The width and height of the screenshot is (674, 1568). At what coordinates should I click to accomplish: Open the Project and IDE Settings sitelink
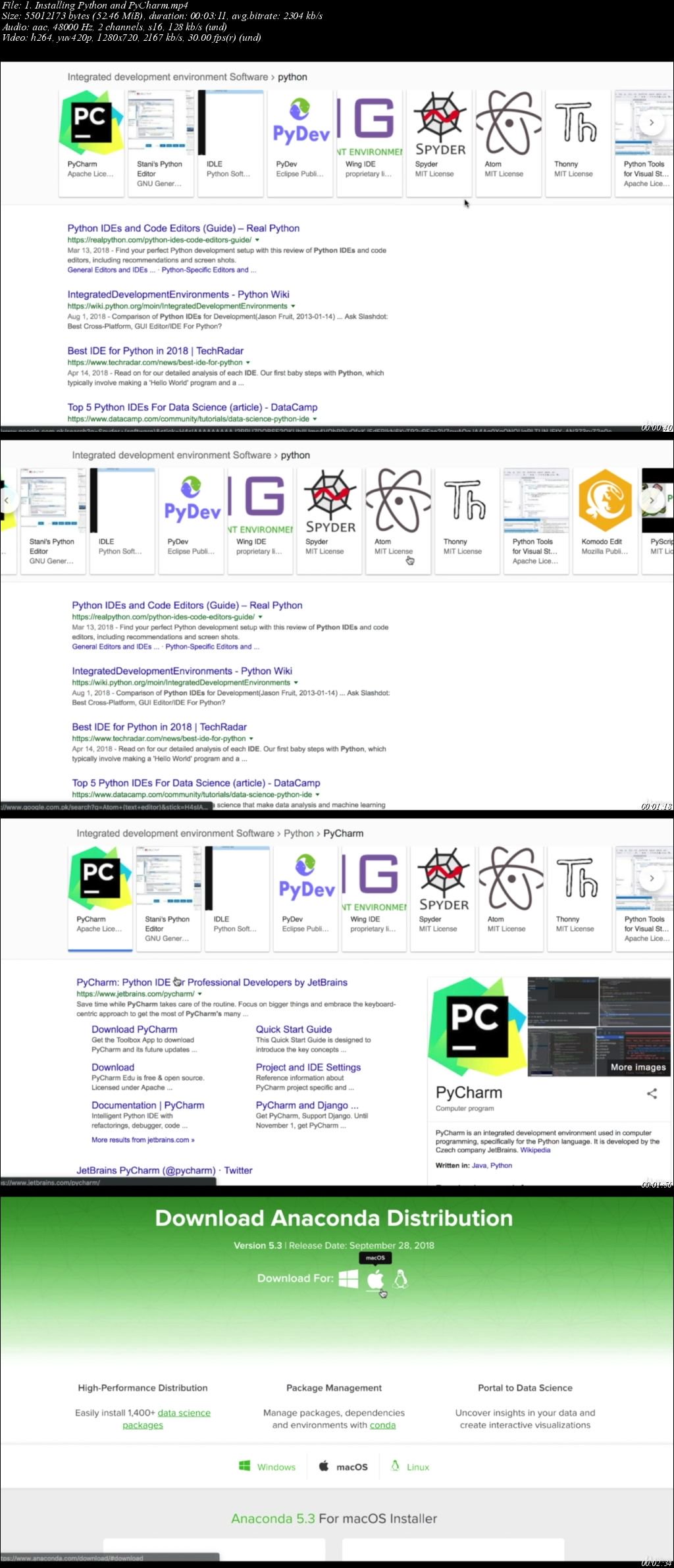(308, 1068)
